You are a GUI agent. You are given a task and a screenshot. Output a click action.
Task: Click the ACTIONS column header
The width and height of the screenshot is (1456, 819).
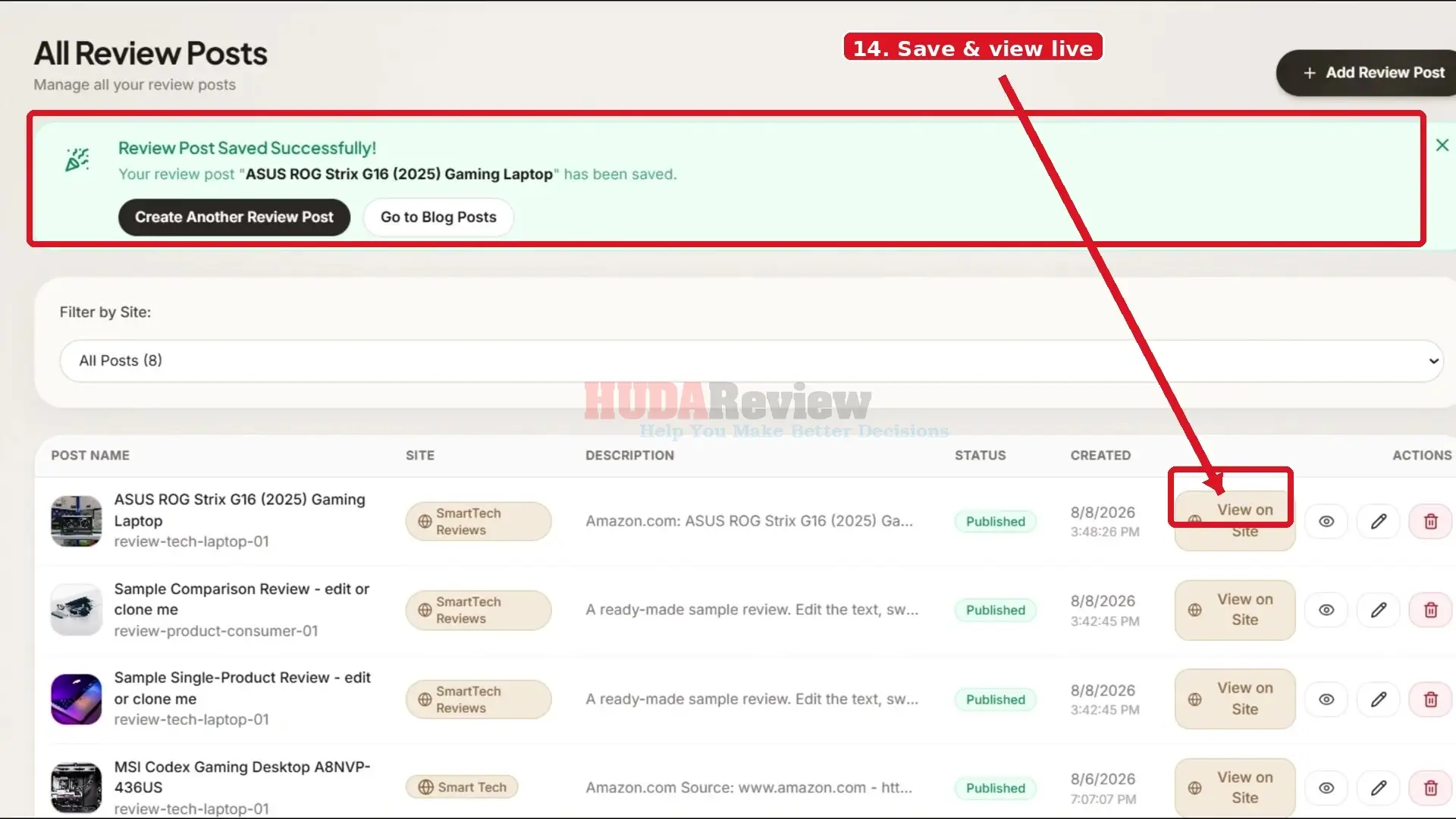[1422, 455]
